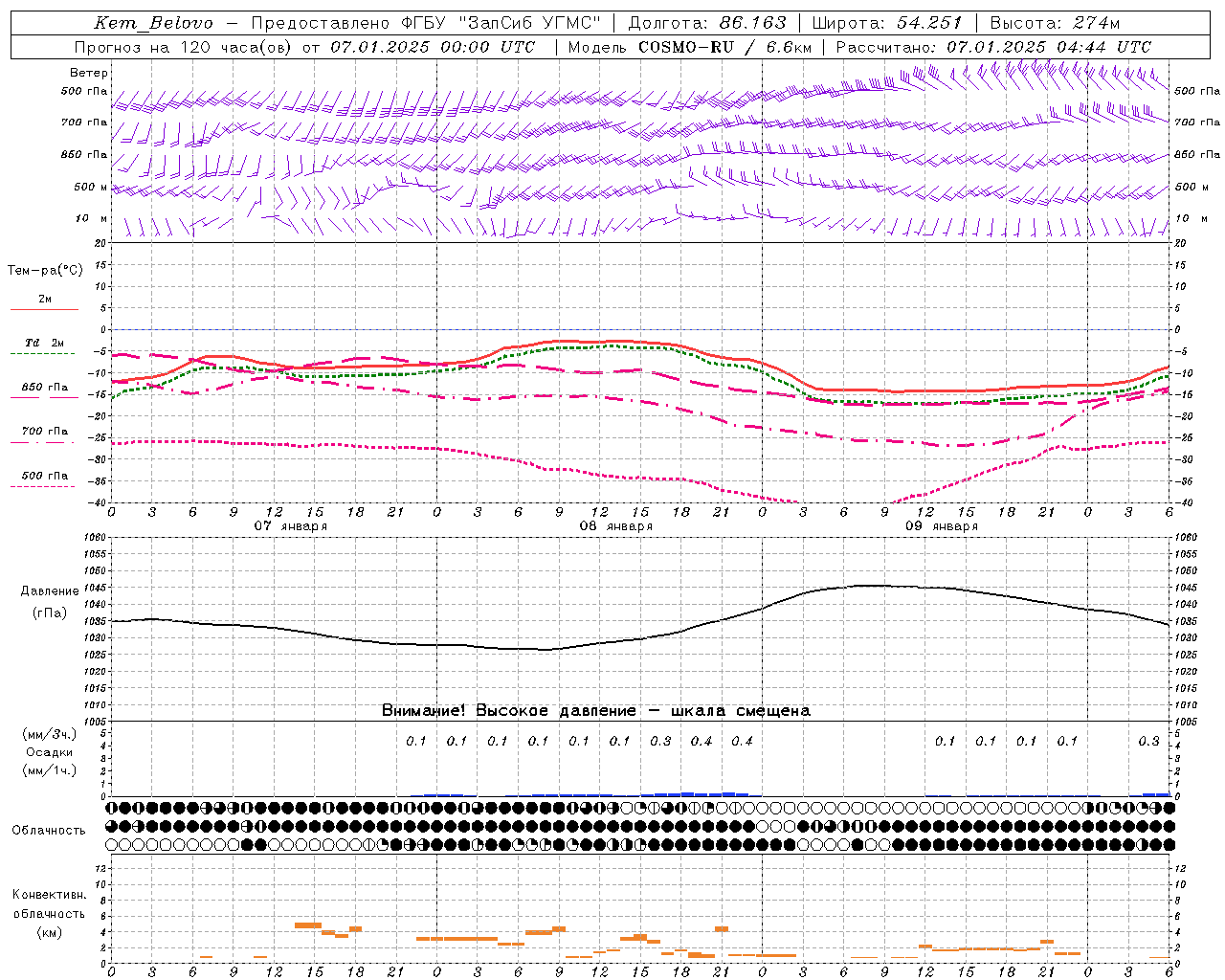Click the Облачность panel label

point(49,831)
